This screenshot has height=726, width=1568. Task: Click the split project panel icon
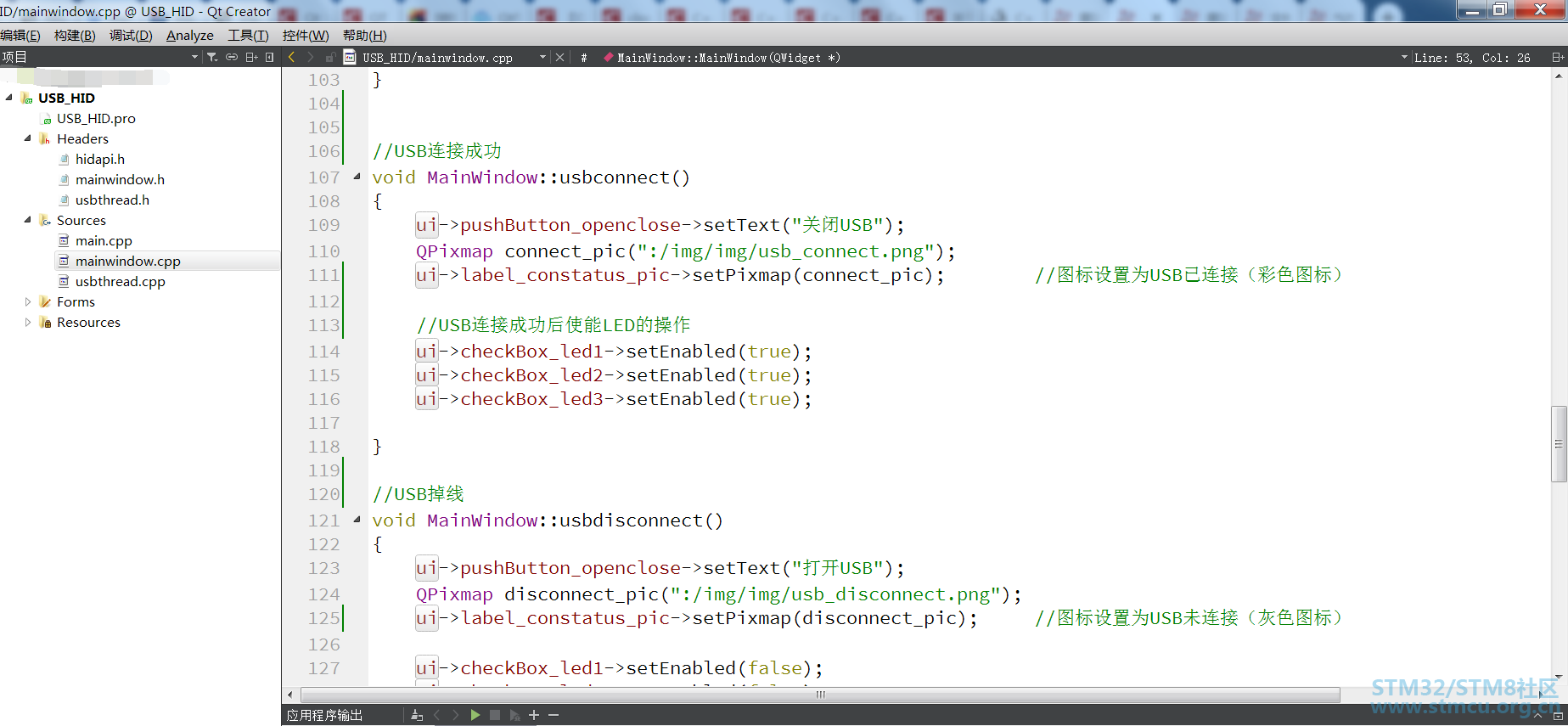click(251, 57)
